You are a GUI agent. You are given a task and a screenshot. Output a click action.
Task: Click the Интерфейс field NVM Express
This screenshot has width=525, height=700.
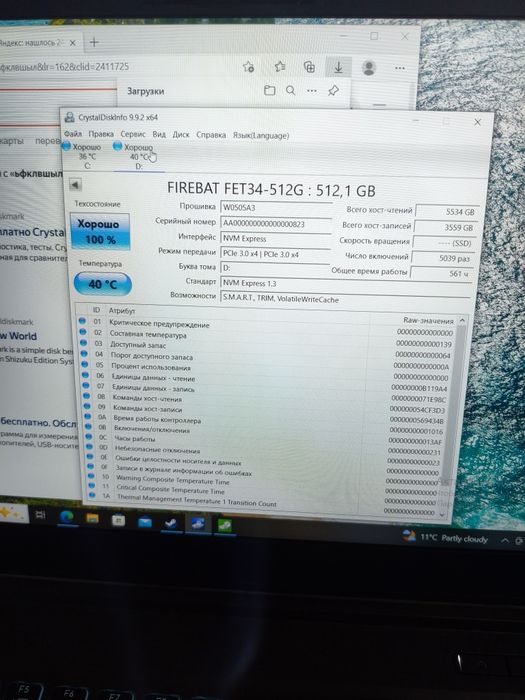[275, 239]
